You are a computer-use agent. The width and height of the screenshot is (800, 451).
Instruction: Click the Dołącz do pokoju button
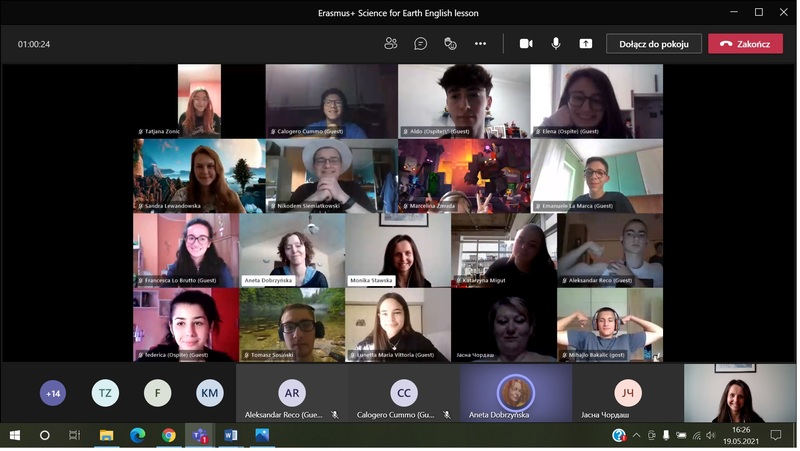pyautogui.click(x=653, y=44)
